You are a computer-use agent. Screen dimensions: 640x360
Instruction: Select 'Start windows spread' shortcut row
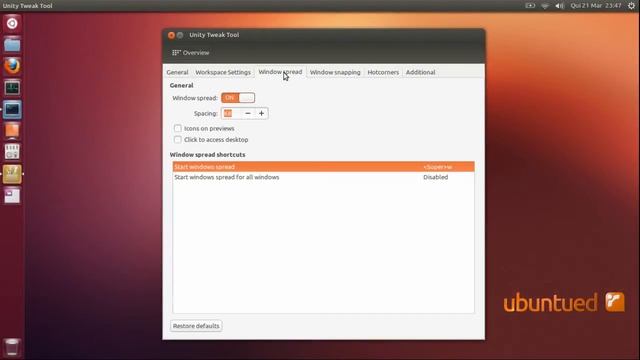[323, 167]
